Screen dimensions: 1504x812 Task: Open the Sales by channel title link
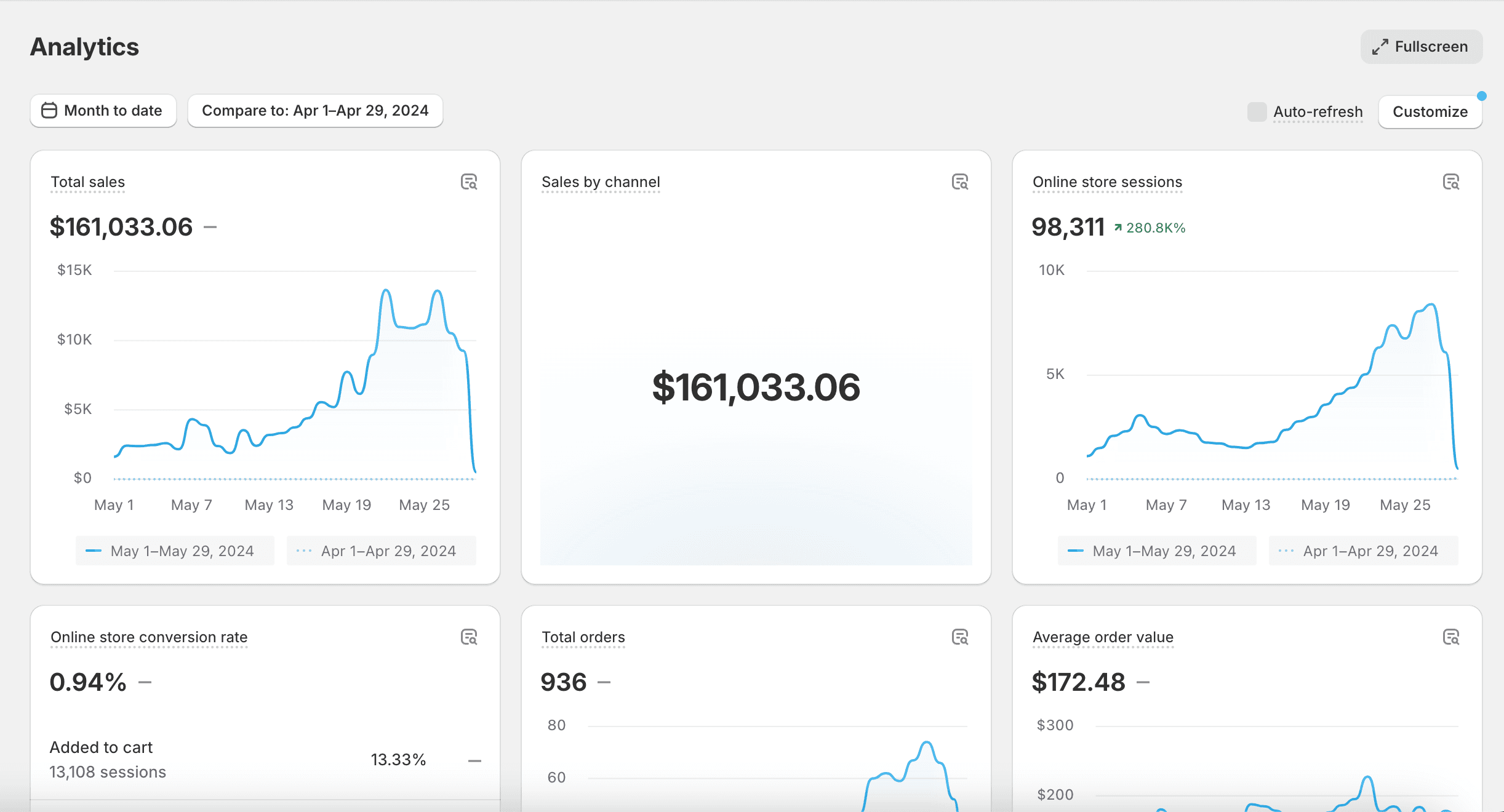tap(601, 182)
